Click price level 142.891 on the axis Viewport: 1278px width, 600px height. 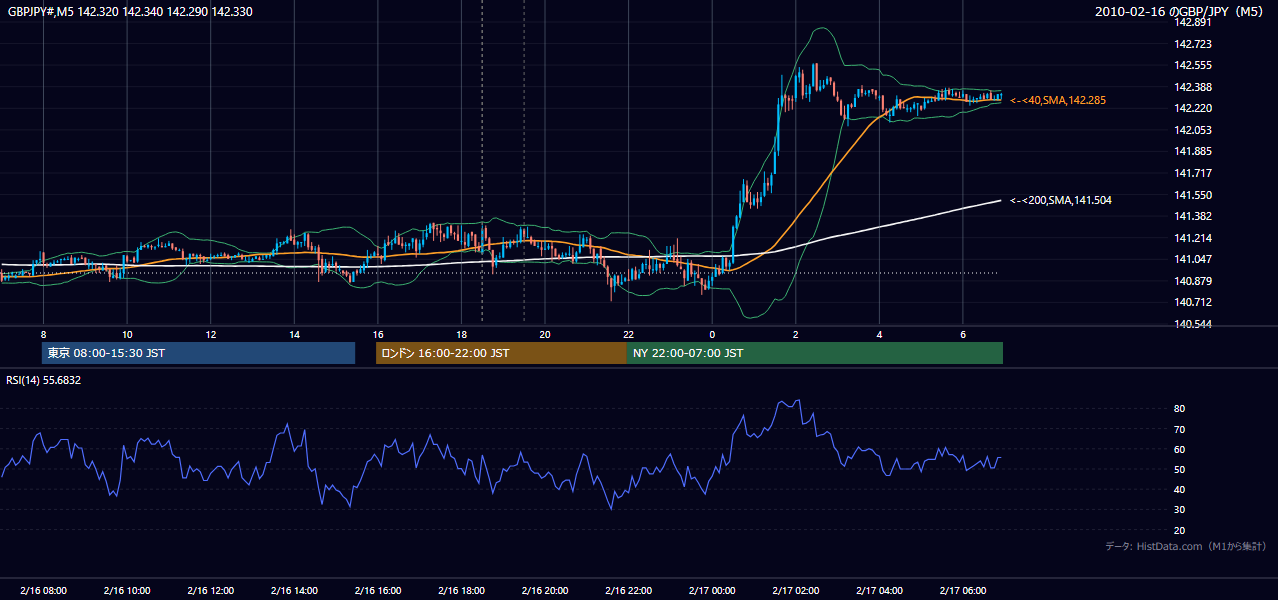coord(1192,22)
